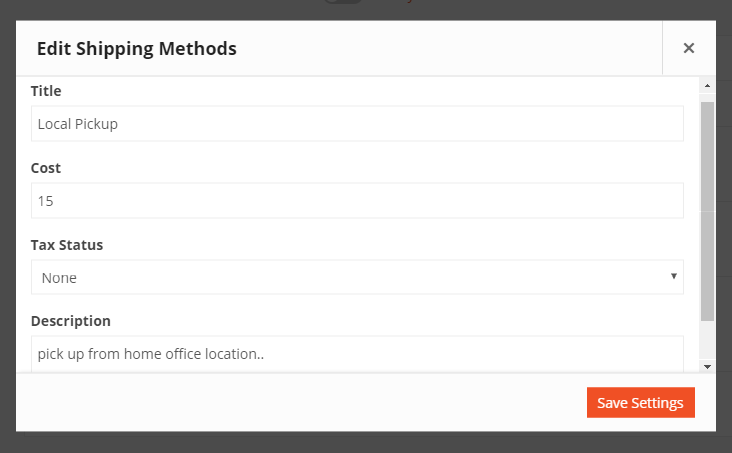
Task: Click empty footer area beside Save Settings
Action: (x=301, y=403)
